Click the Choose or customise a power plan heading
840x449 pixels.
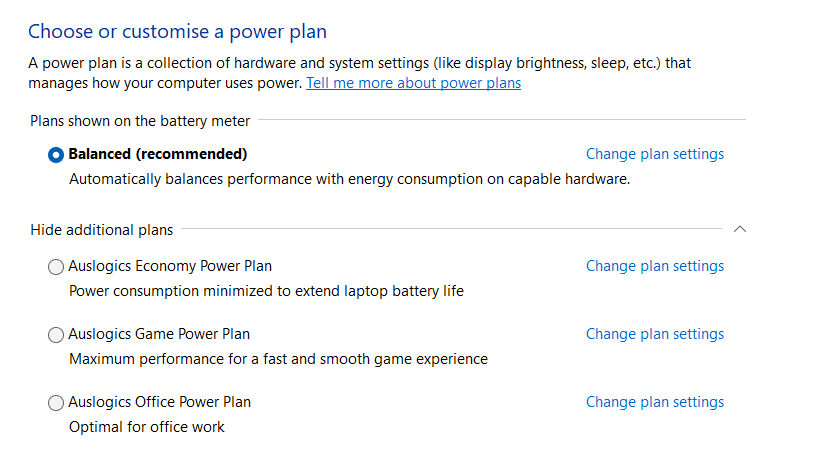(177, 32)
